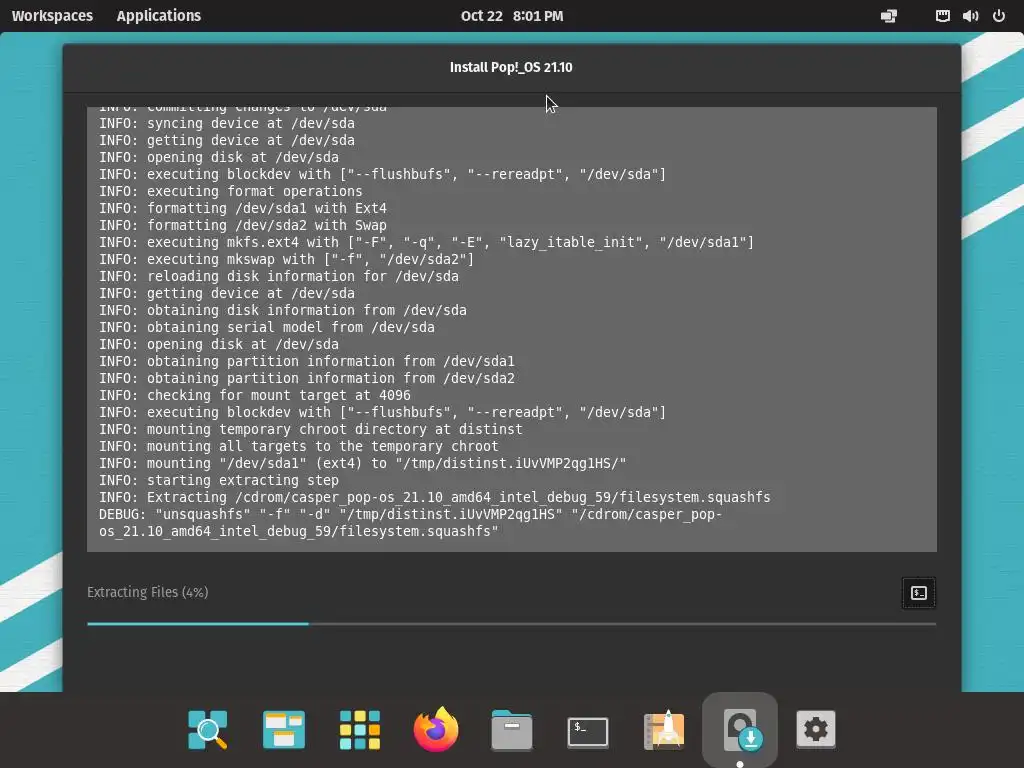Image resolution: width=1024 pixels, height=768 pixels.
Task: Open Settings gear in the dock
Action: [816, 729]
